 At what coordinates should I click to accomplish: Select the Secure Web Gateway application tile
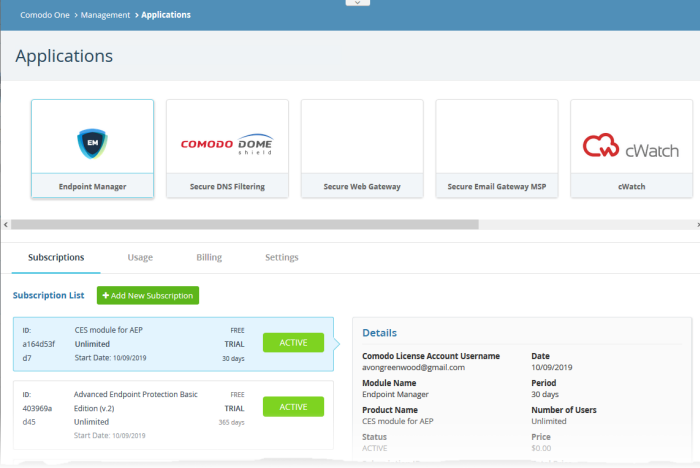(x=362, y=148)
